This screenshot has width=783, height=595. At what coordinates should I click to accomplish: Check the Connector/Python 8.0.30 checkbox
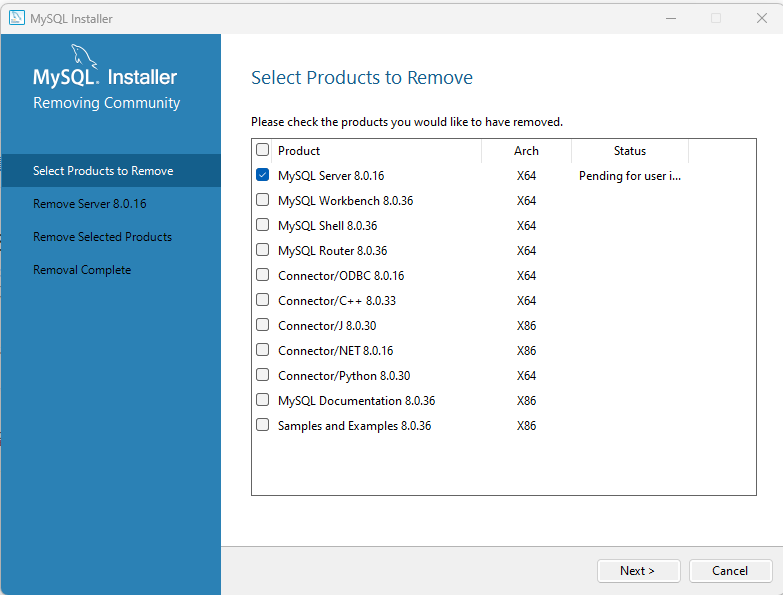point(262,375)
